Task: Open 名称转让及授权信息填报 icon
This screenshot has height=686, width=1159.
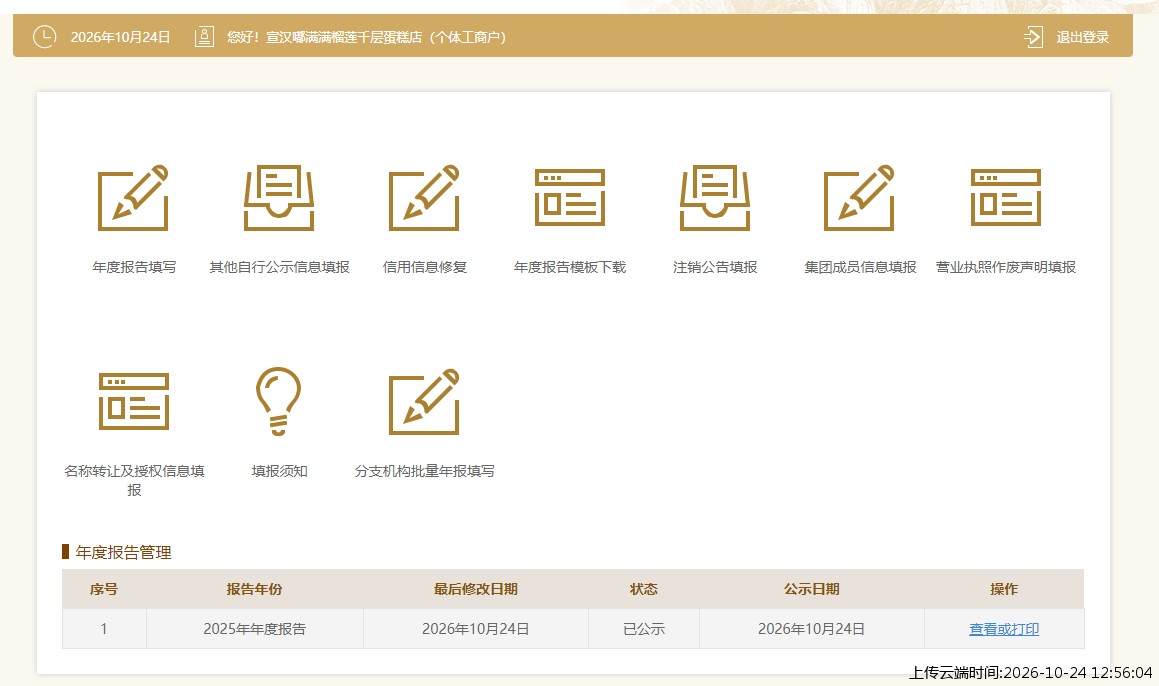Action: click(x=134, y=401)
